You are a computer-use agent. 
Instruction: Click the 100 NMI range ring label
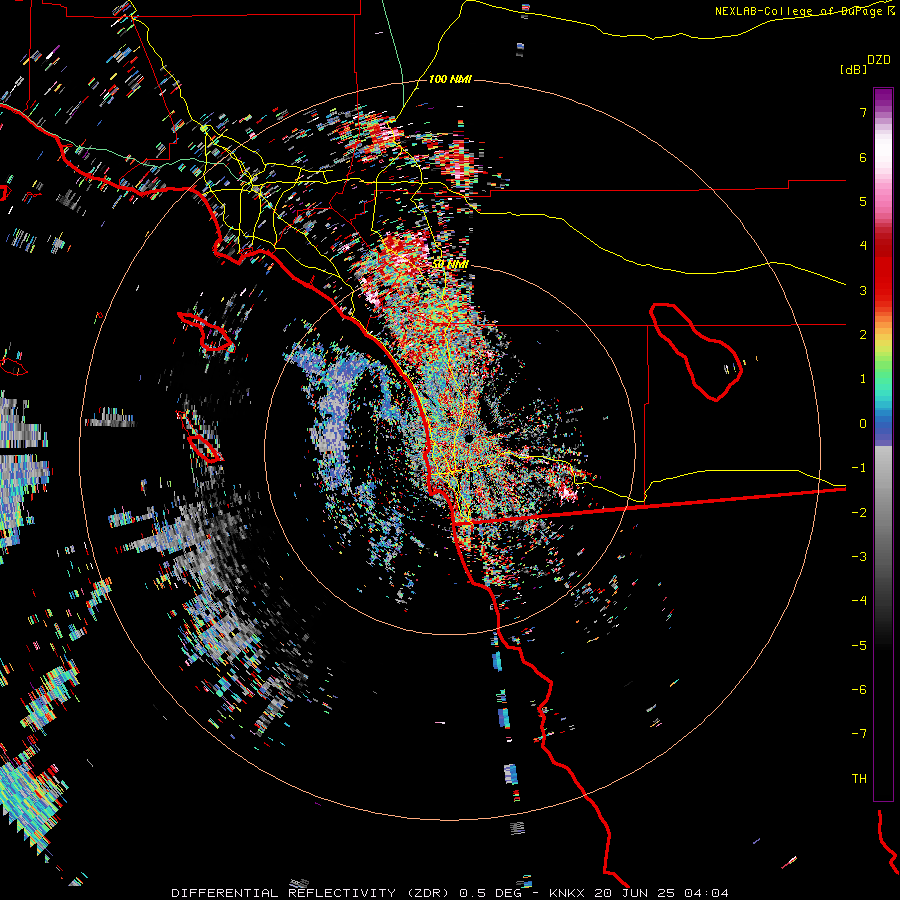click(x=451, y=79)
